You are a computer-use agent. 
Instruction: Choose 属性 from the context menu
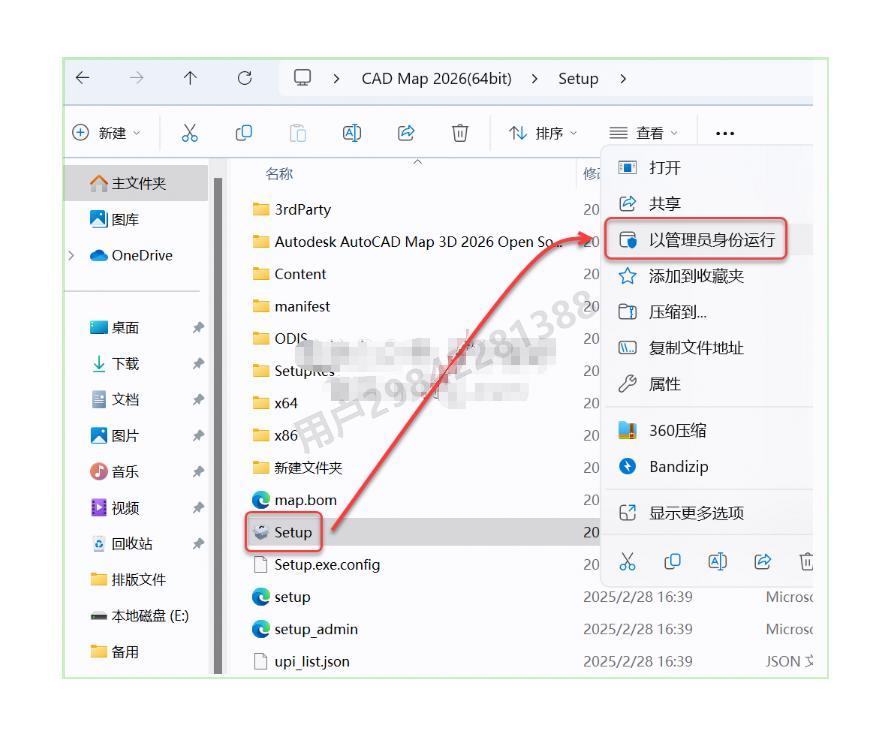[x=664, y=384]
